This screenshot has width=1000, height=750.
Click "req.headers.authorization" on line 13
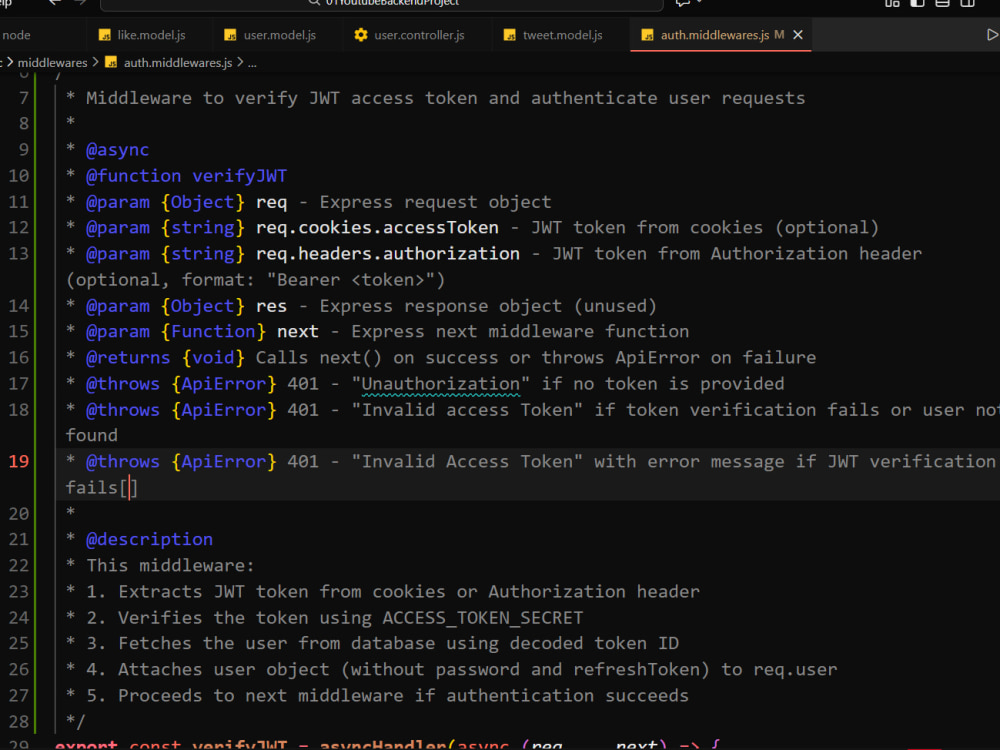click(x=388, y=254)
